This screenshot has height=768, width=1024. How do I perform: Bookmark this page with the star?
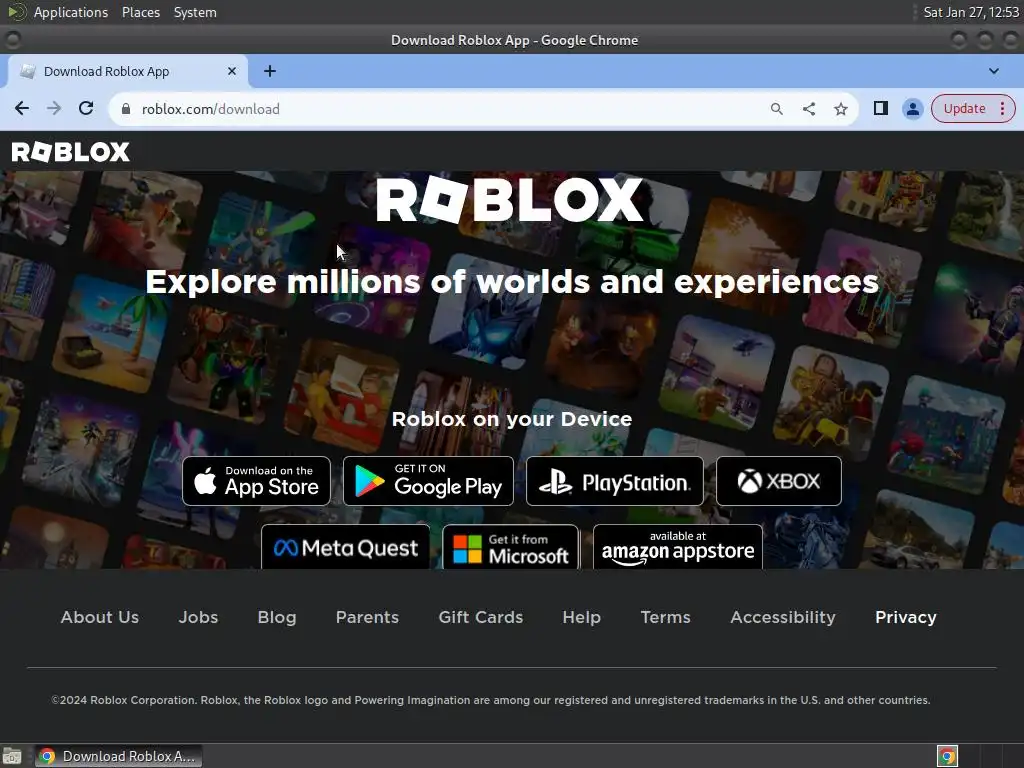pyautogui.click(x=840, y=109)
